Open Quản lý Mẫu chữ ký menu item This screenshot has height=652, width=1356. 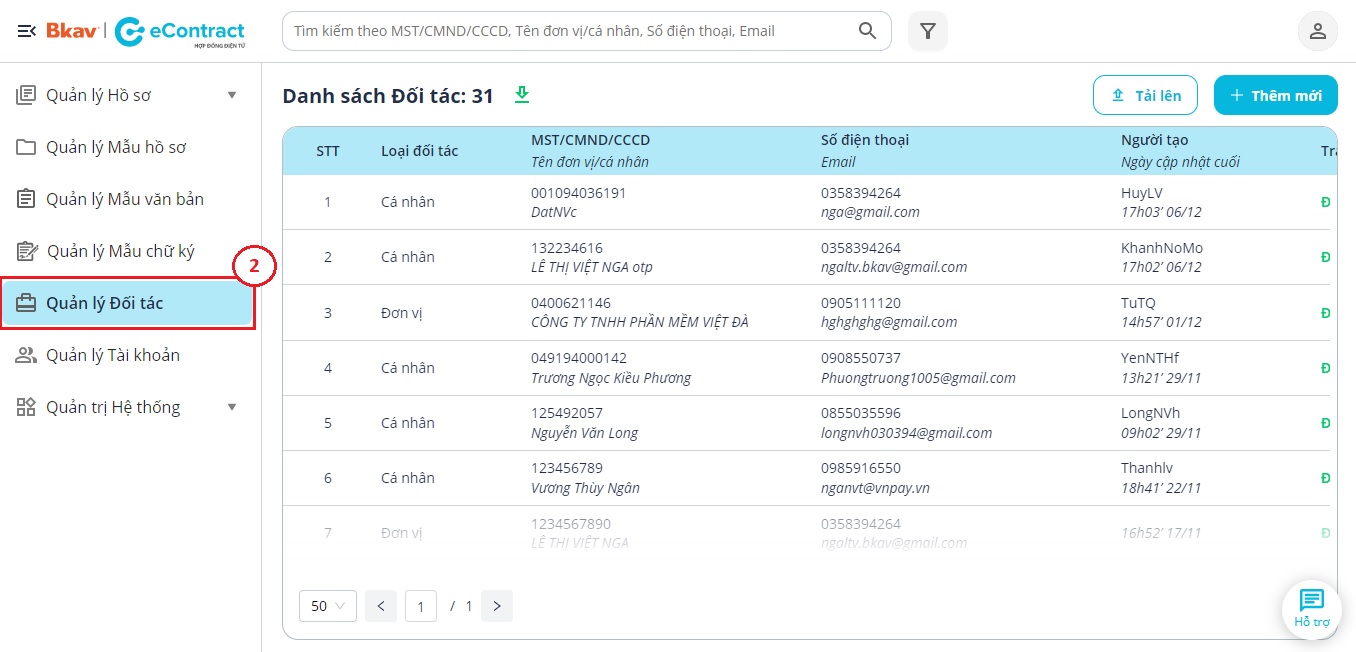(120, 251)
